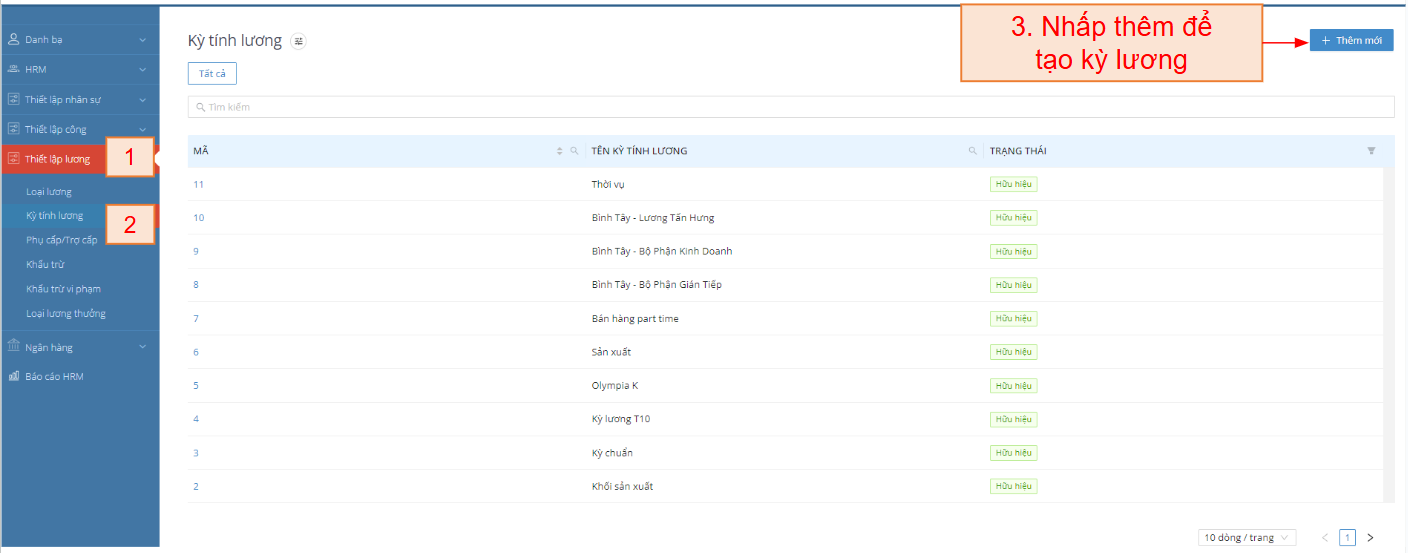1408x553 pixels.
Task: Click the settings icon beside Kỳ tính lương title
Action: [299, 41]
